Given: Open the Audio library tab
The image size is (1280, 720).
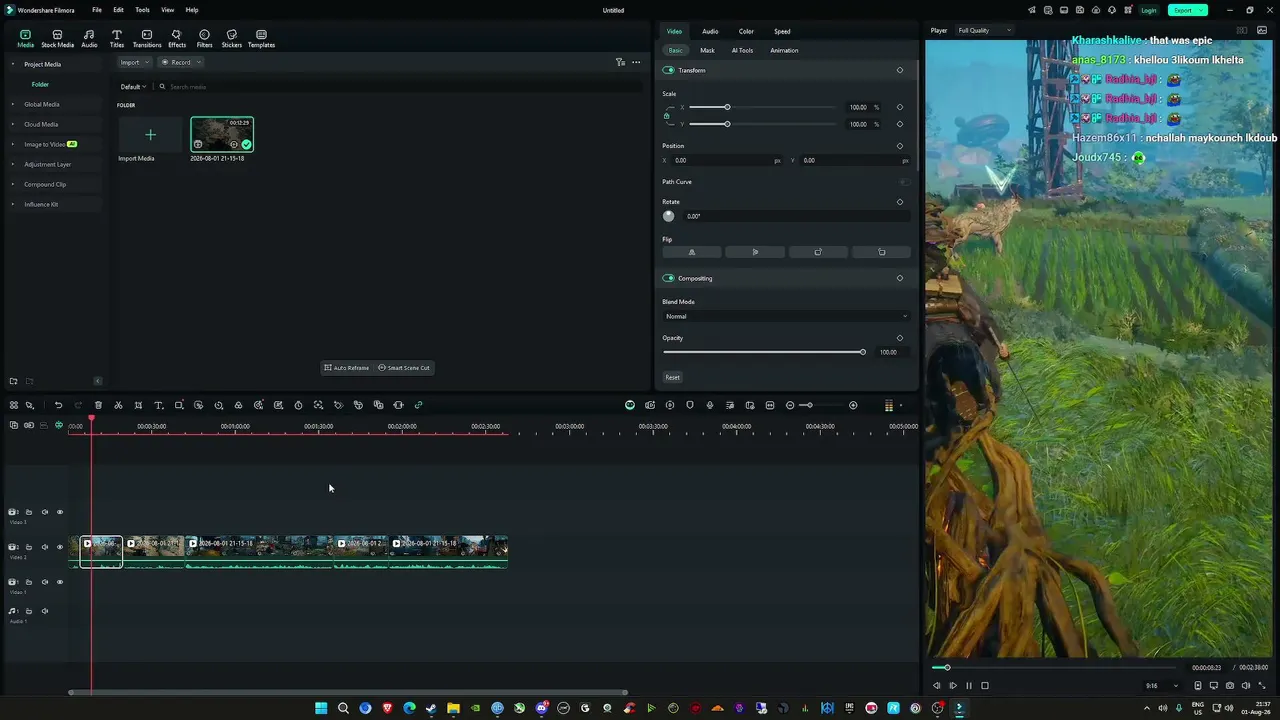Looking at the screenshot, I should point(89,38).
